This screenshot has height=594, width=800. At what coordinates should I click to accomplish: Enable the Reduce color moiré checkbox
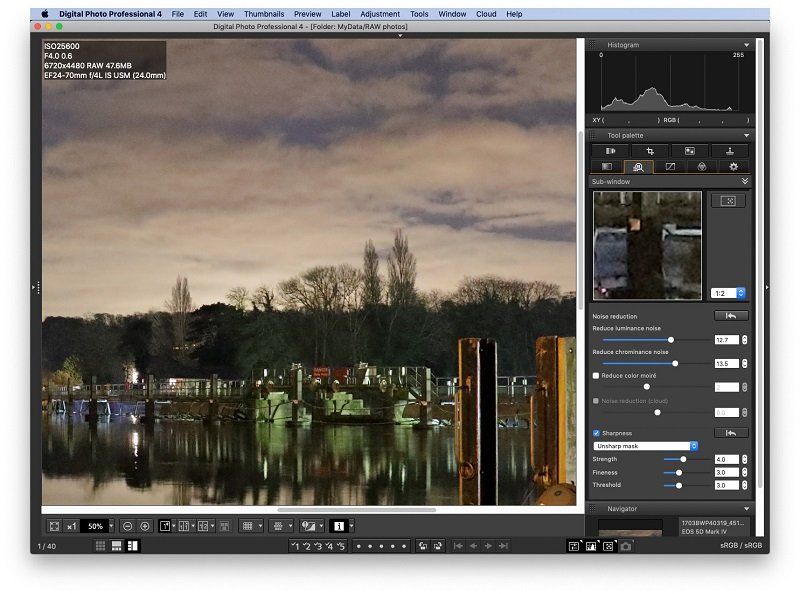(596, 375)
